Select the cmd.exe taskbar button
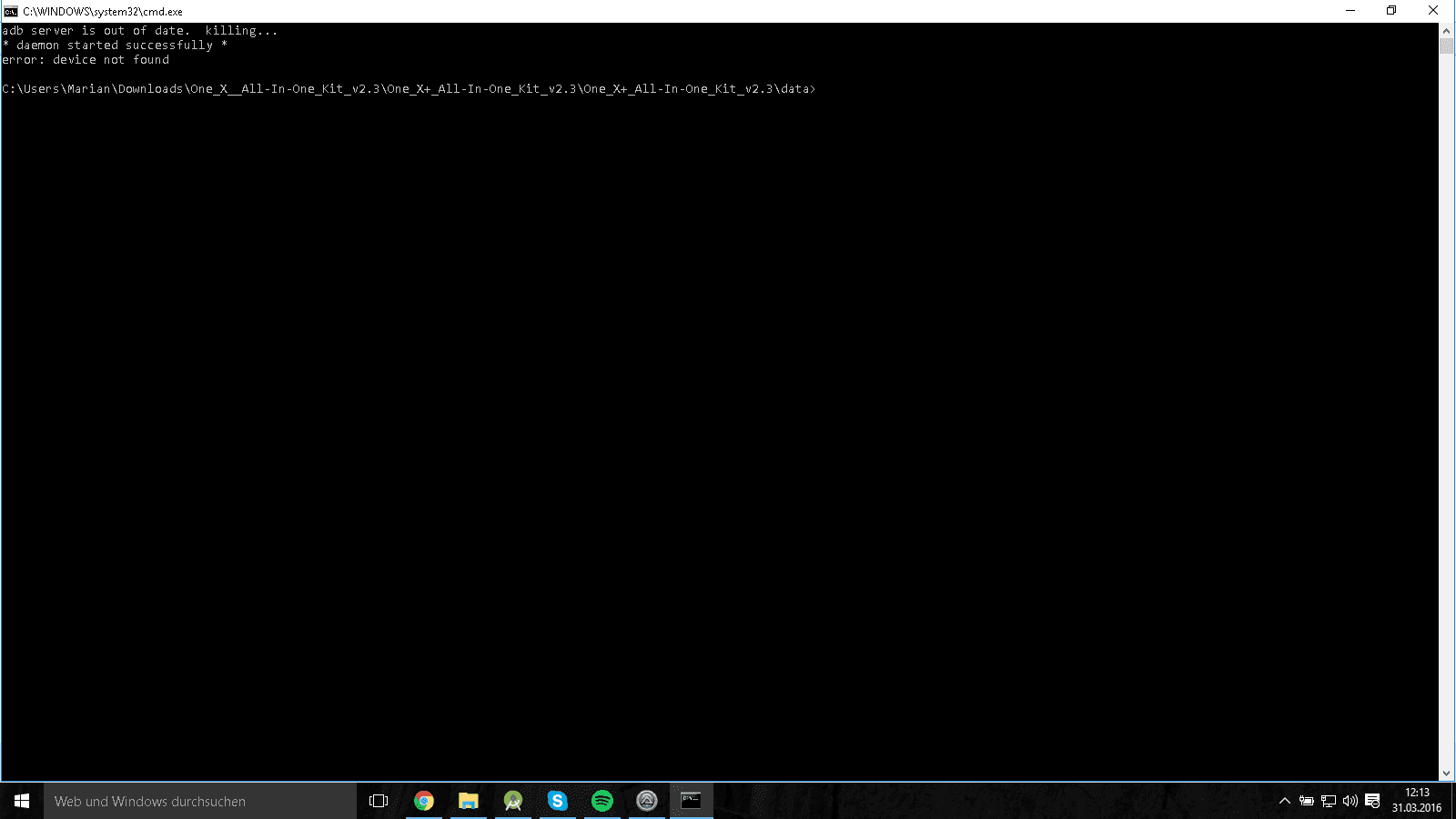 pos(692,801)
